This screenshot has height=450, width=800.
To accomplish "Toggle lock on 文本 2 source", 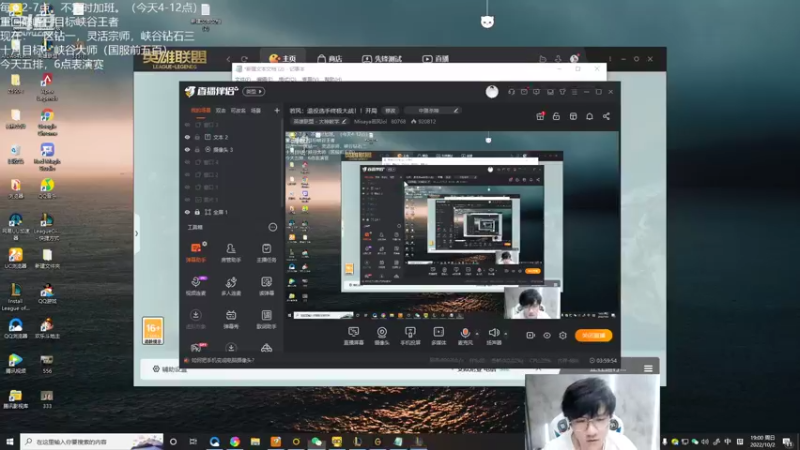I will pos(197,137).
